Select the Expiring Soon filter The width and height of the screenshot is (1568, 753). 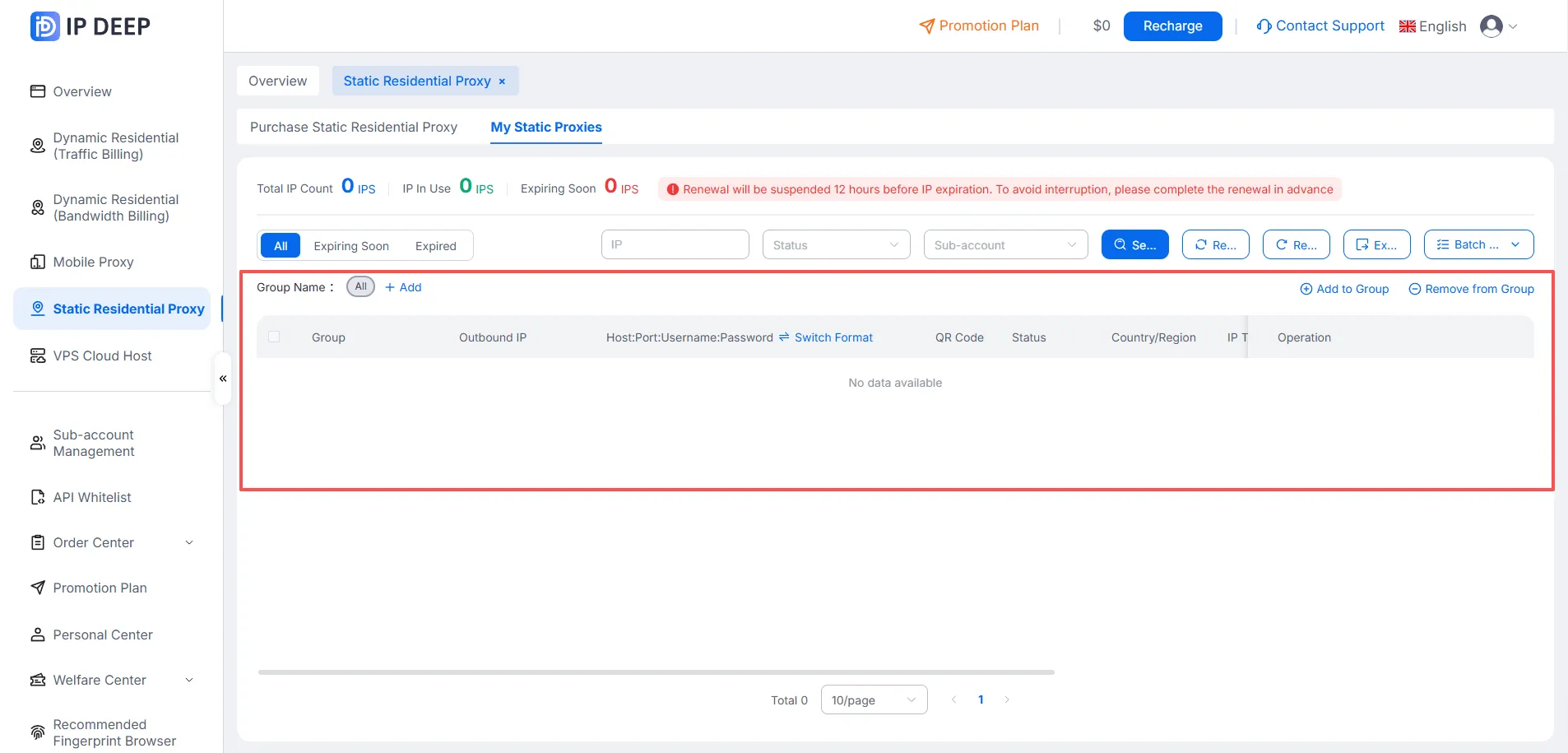351,246
